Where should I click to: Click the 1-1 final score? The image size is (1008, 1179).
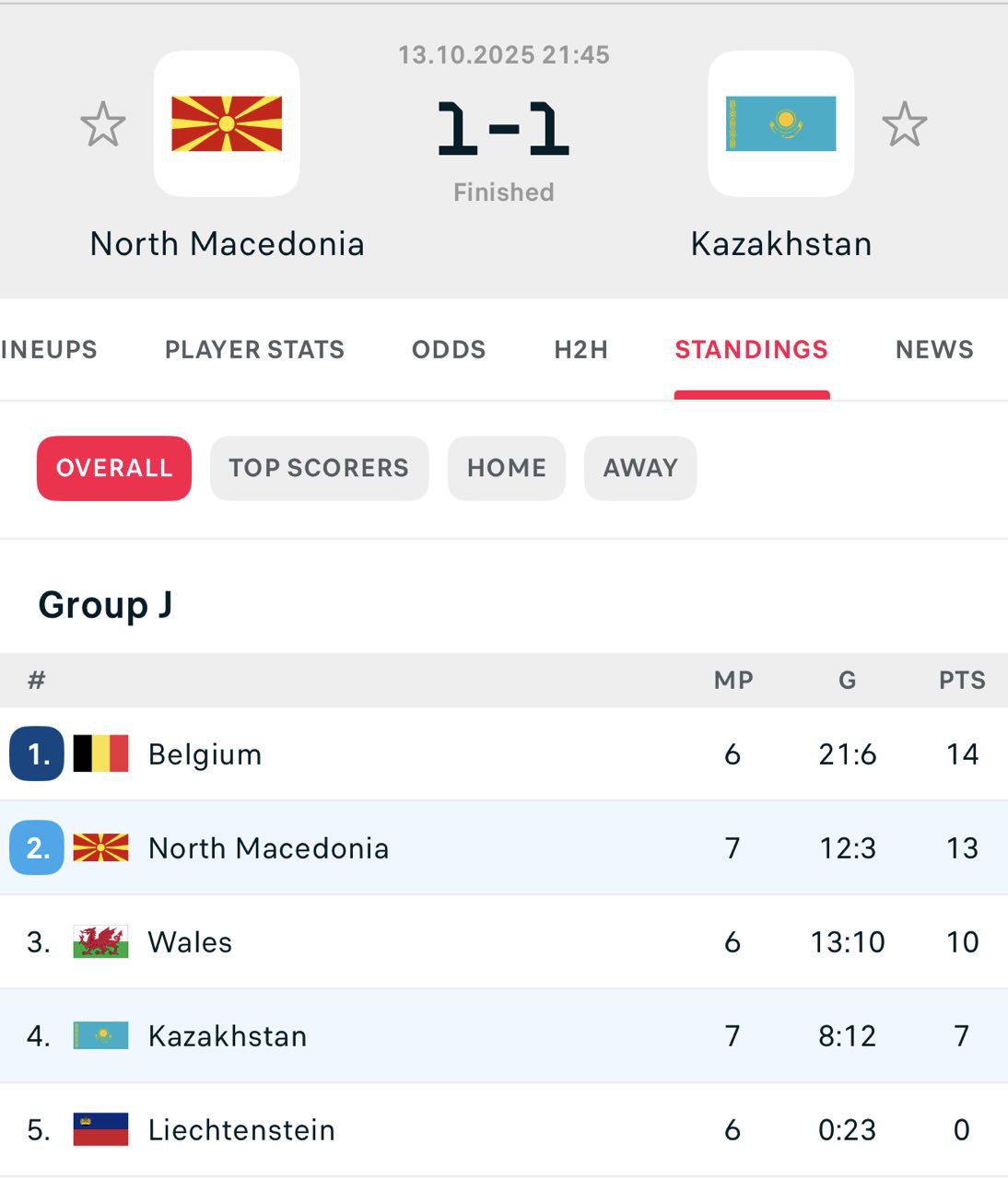click(x=503, y=128)
